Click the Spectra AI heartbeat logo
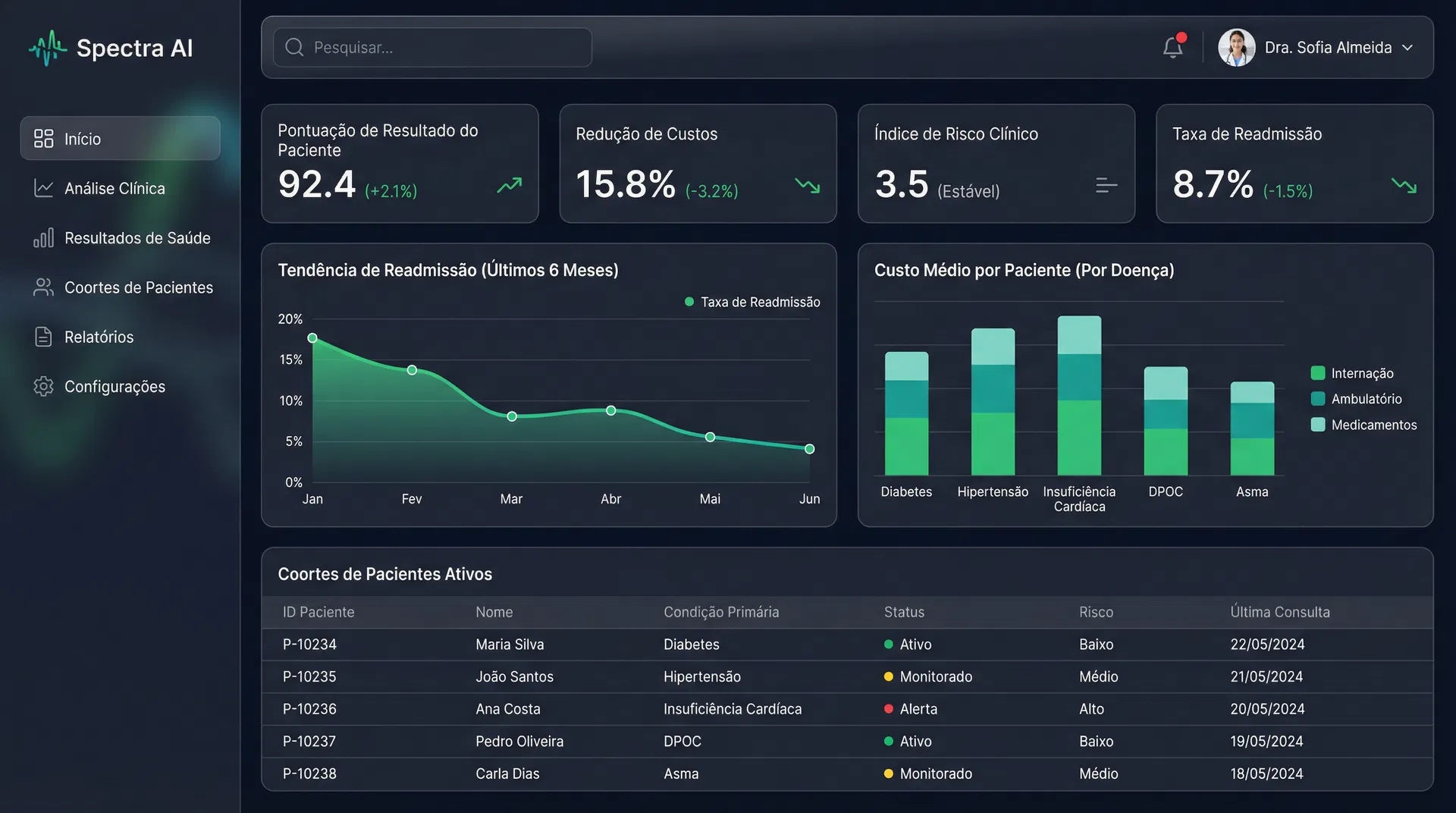Image resolution: width=1456 pixels, height=813 pixels. click(x=47, y=47)
